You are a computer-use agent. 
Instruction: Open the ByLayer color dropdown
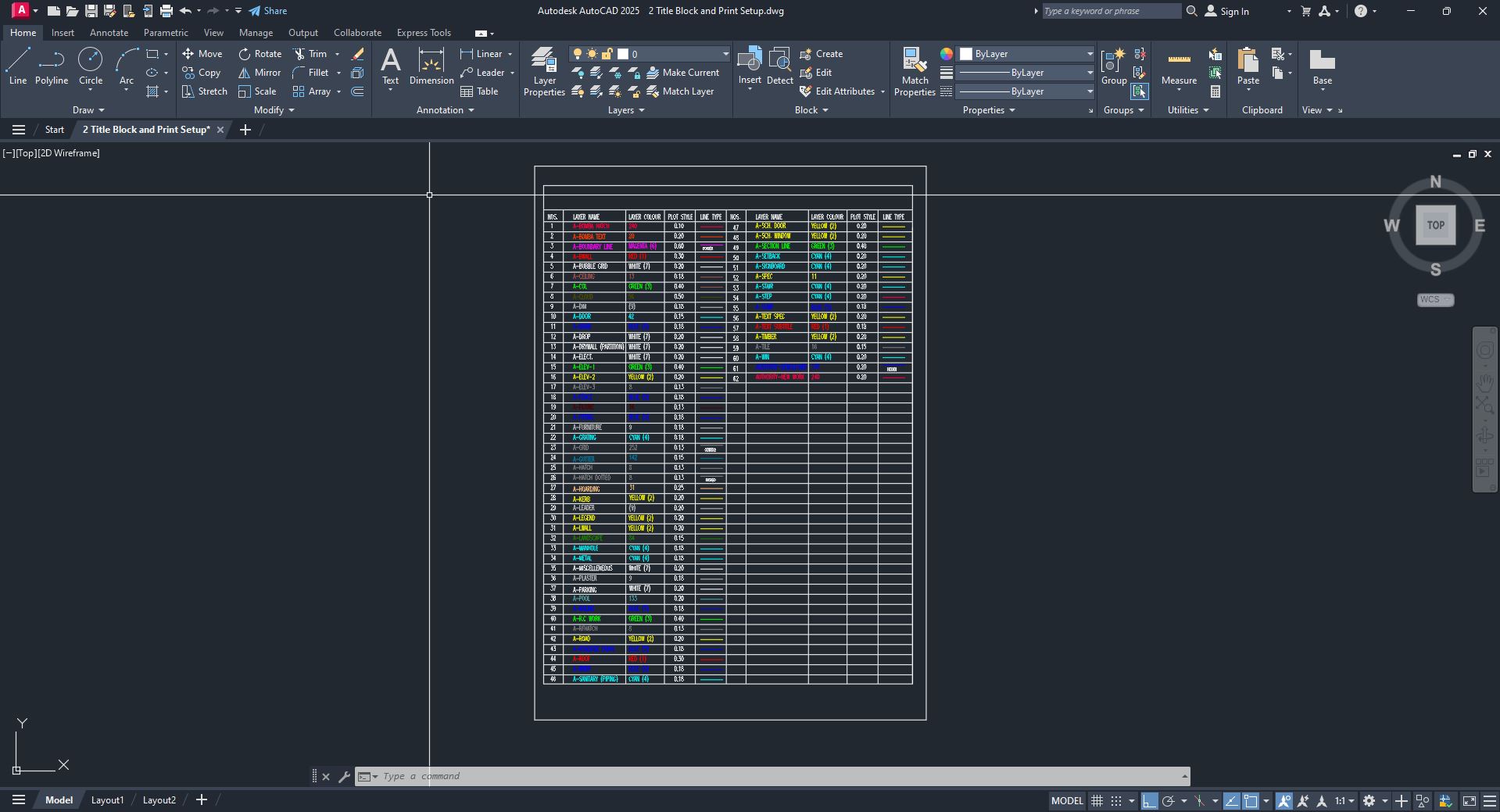1026,54
